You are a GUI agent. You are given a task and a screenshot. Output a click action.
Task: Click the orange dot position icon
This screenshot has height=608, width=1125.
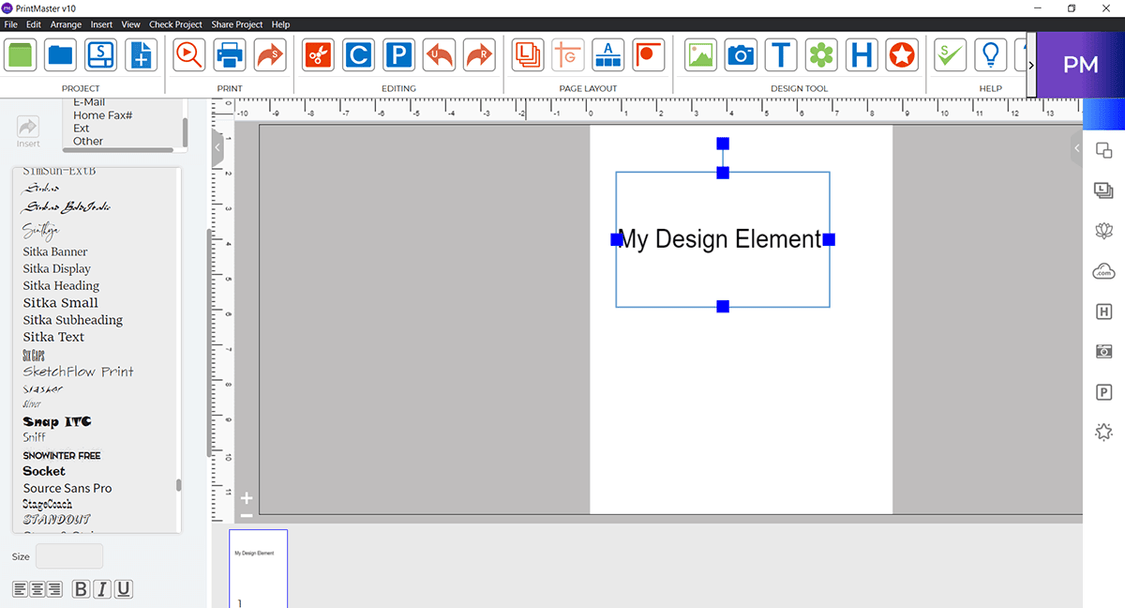[648, 55]
